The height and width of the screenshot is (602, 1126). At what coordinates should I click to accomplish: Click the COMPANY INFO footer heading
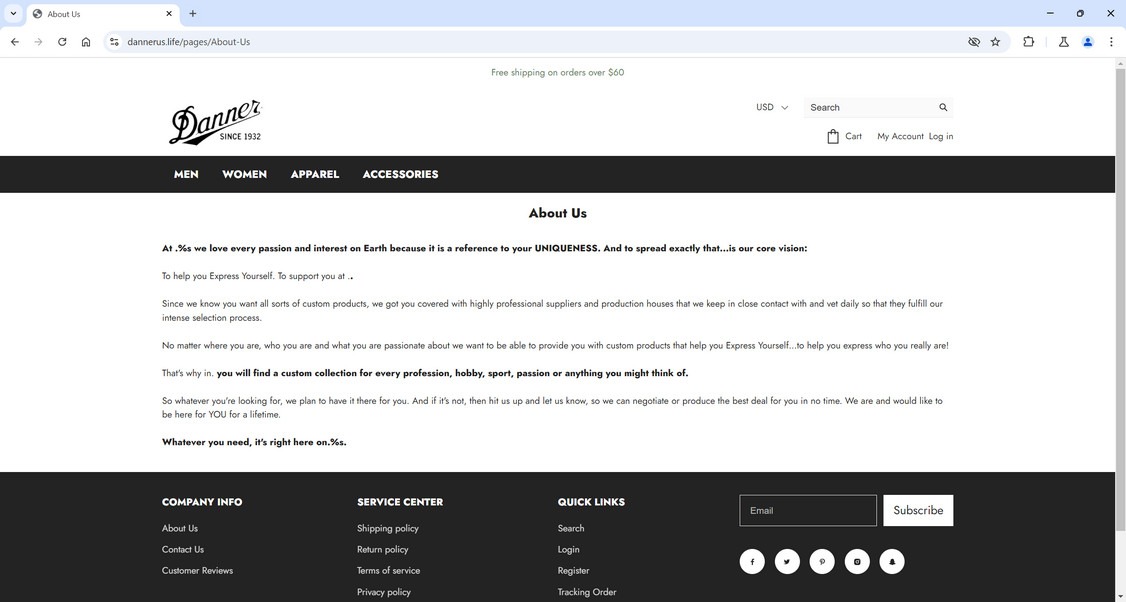[202, 502]
